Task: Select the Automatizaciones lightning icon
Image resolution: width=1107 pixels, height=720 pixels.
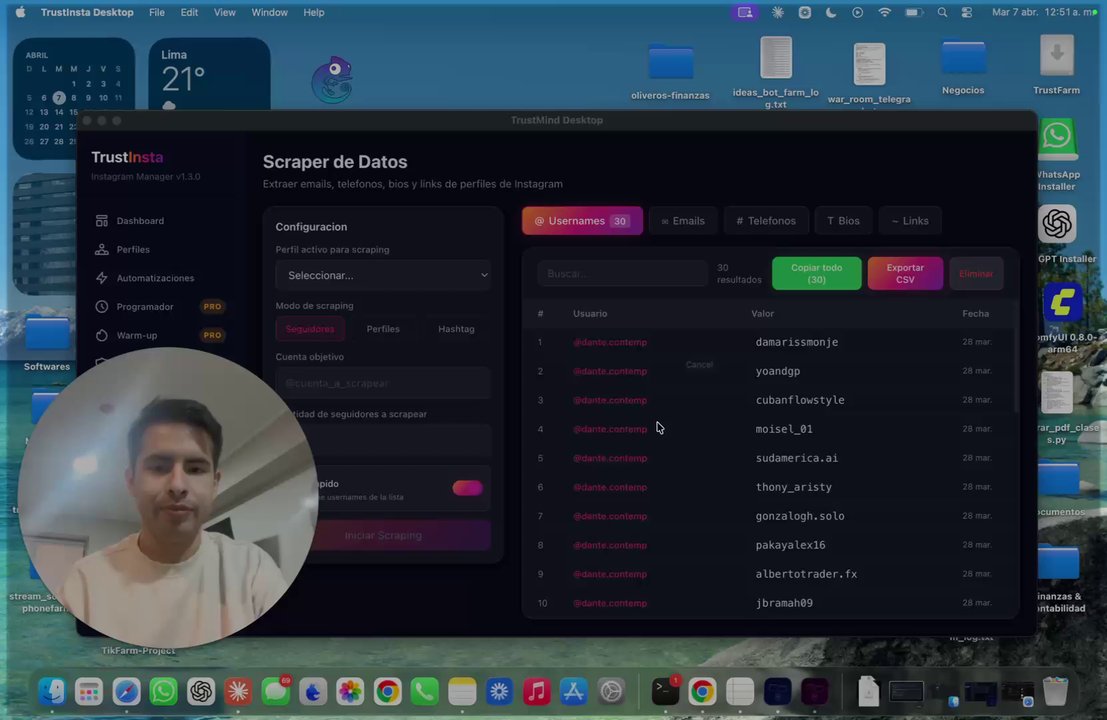Action: click(x=102, y=278)
